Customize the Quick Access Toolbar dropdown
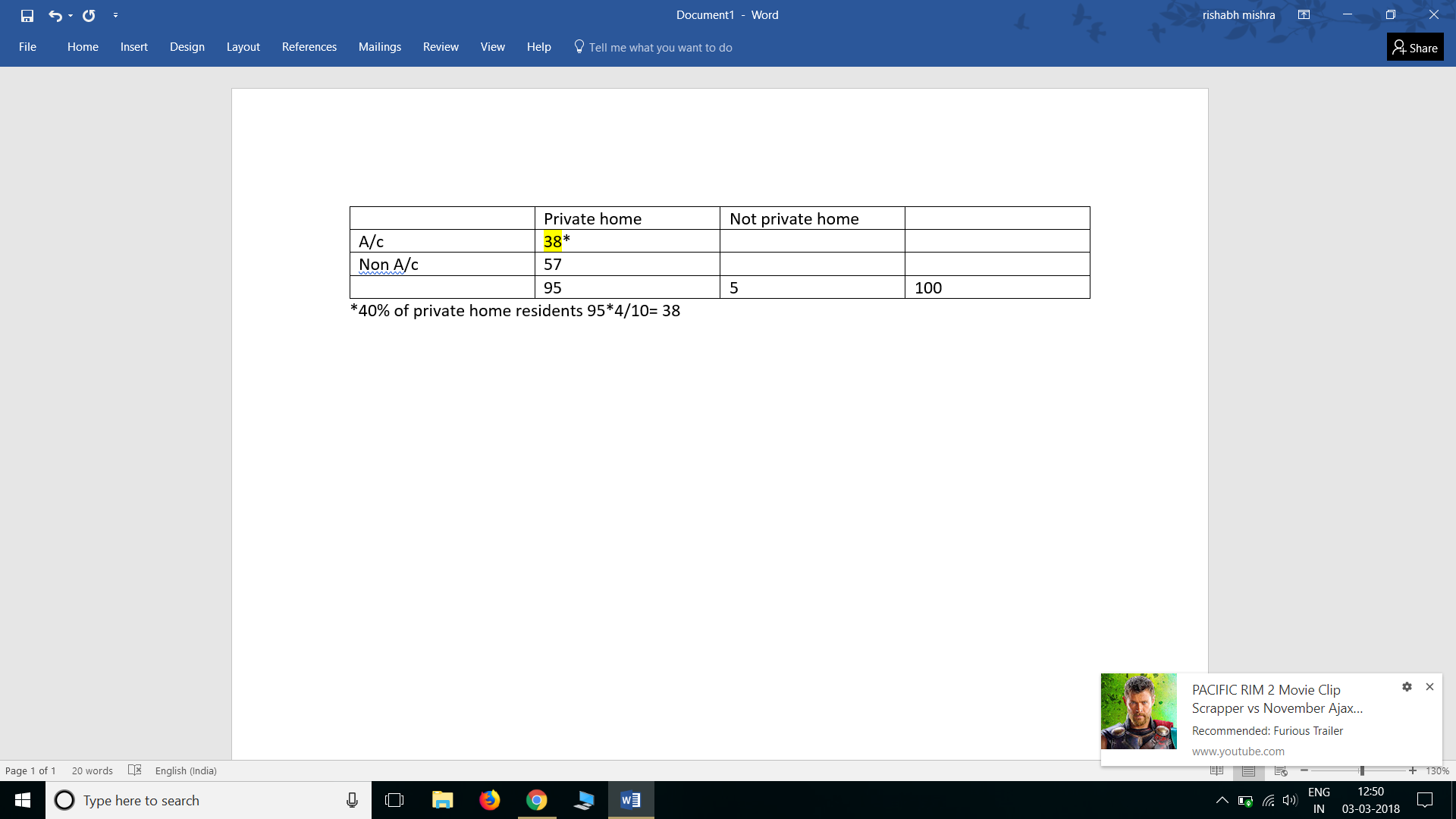 [x=115, y=14]
